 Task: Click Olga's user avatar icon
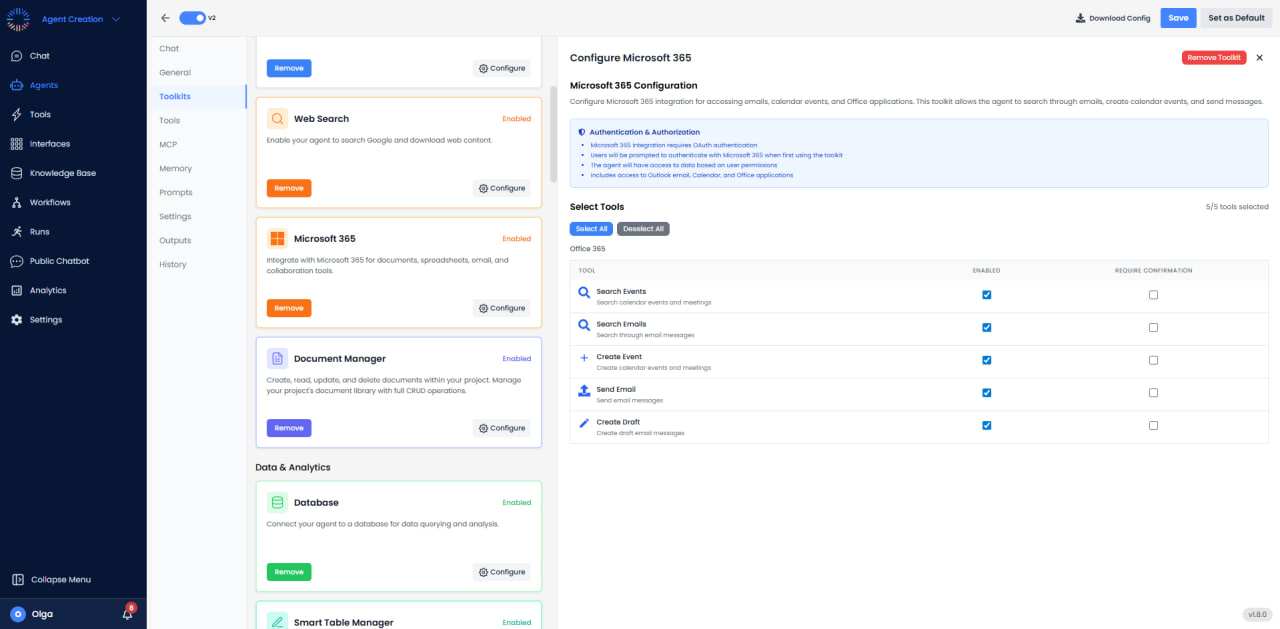[17, 614]
